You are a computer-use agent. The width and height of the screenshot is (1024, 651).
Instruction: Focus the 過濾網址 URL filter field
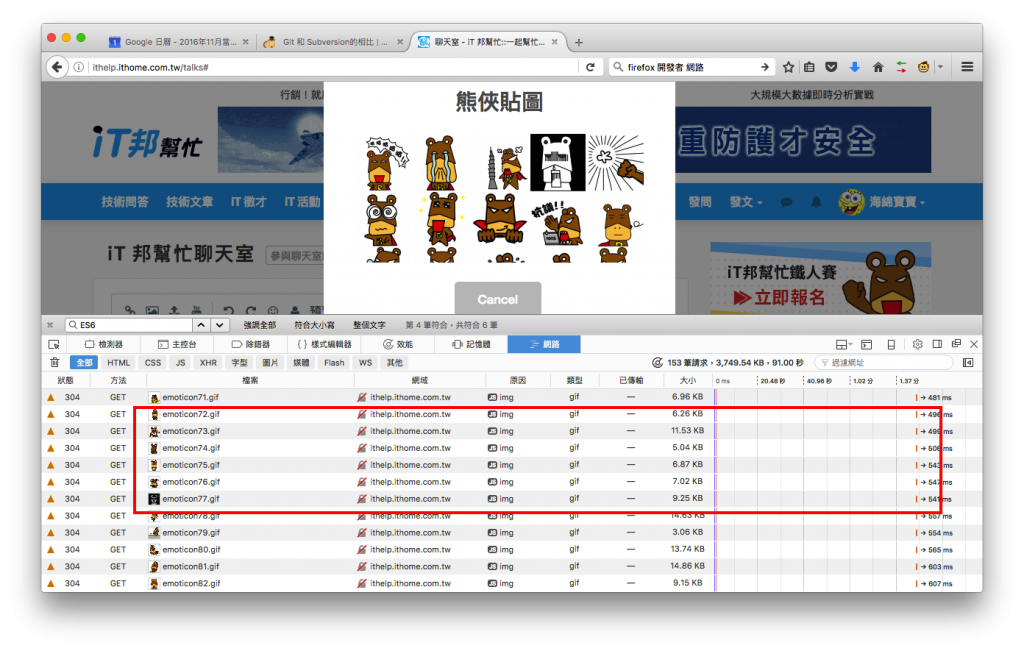[x=884, y=362]
